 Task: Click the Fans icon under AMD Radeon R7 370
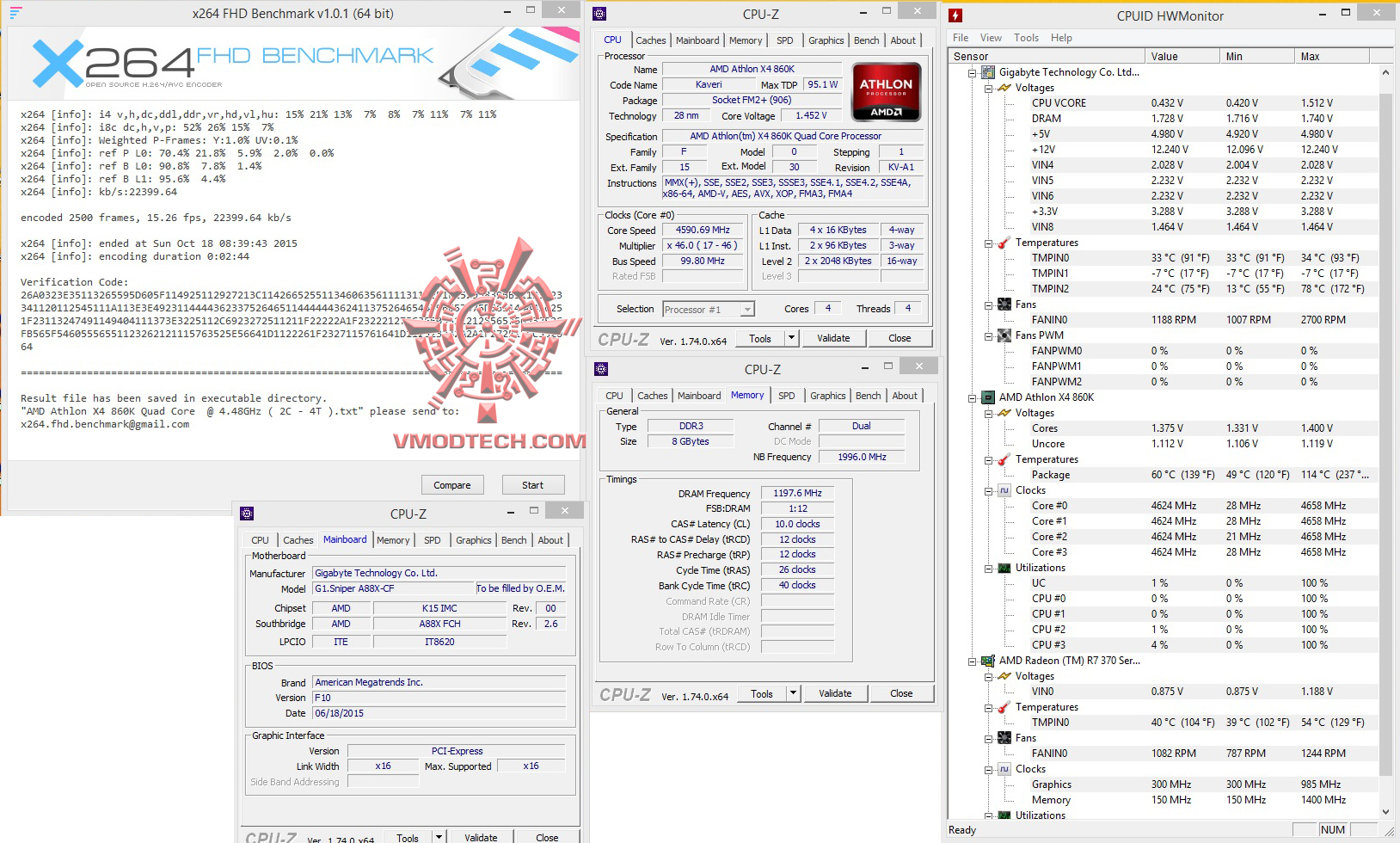pos(1004,738)
